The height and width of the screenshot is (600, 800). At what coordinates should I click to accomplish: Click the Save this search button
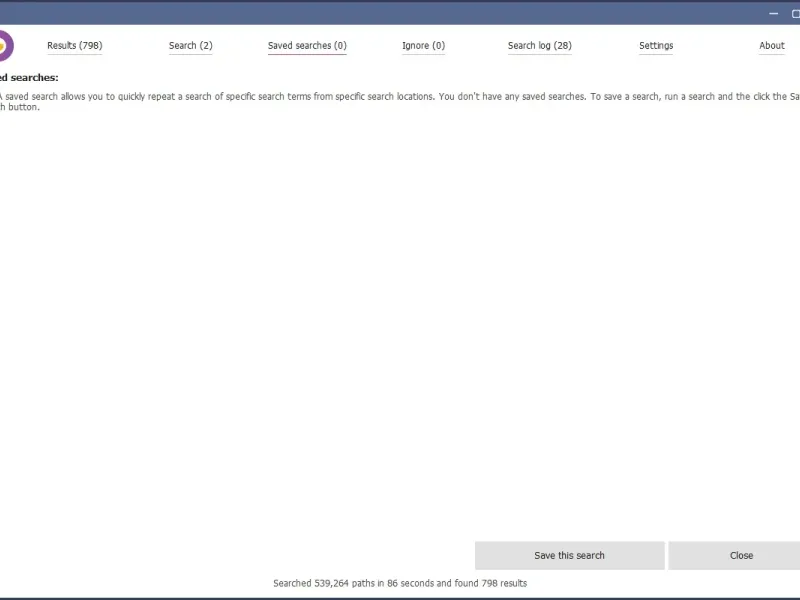pyautogui.click(x=569, y=555)
